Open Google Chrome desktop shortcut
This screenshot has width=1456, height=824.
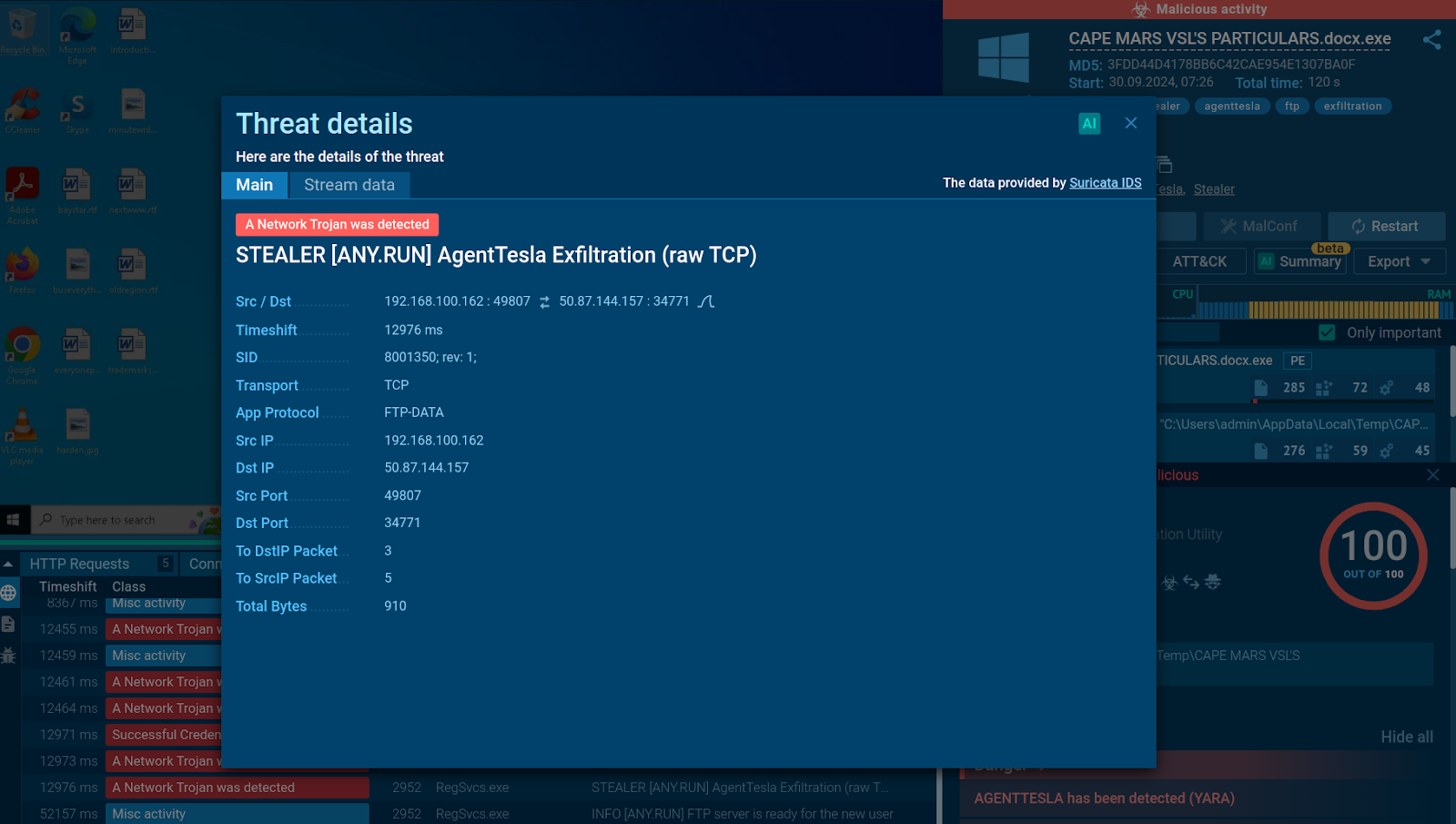click(23, 356)
